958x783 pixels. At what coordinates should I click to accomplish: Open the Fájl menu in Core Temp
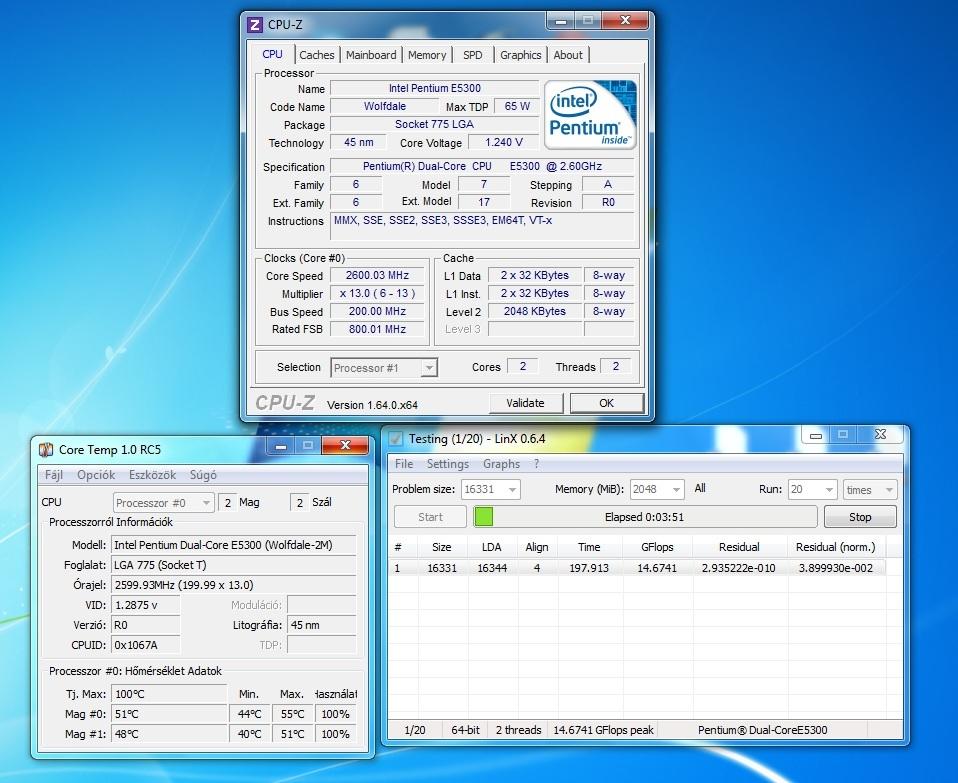coord(54,475)
